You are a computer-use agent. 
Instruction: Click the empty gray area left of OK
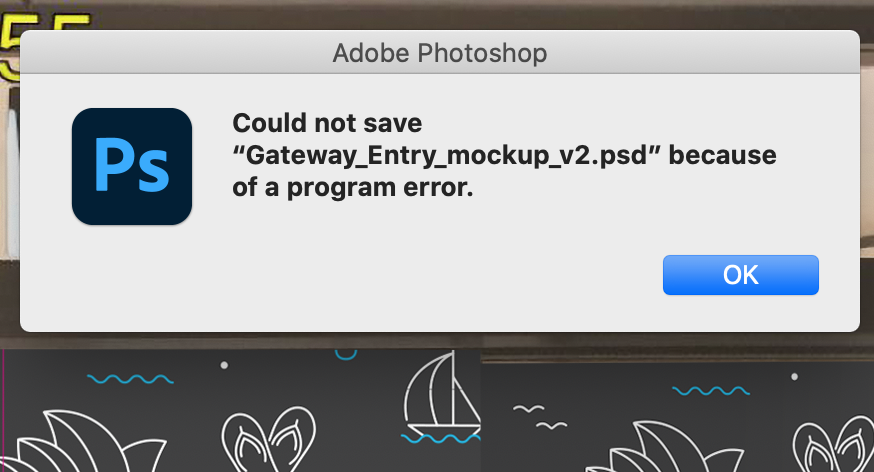point(500,276)
